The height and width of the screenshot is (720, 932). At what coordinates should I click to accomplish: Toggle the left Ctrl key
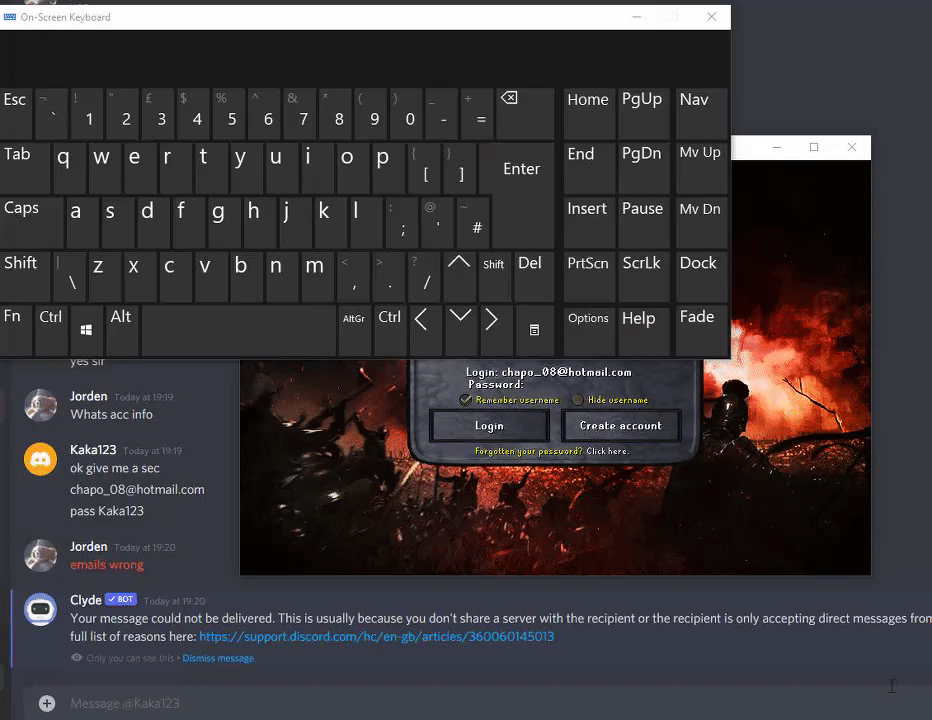tap(51, 330)
